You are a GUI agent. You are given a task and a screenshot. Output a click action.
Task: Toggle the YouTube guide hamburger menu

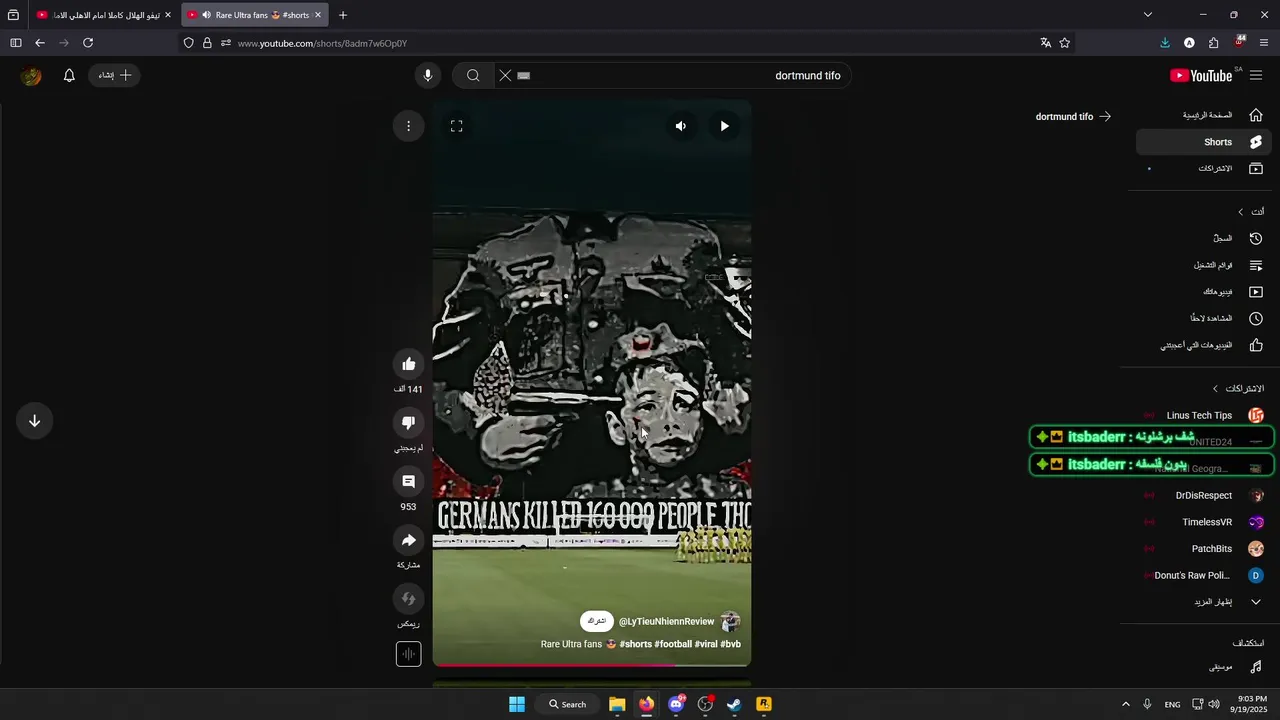[x=1256, y=76]
